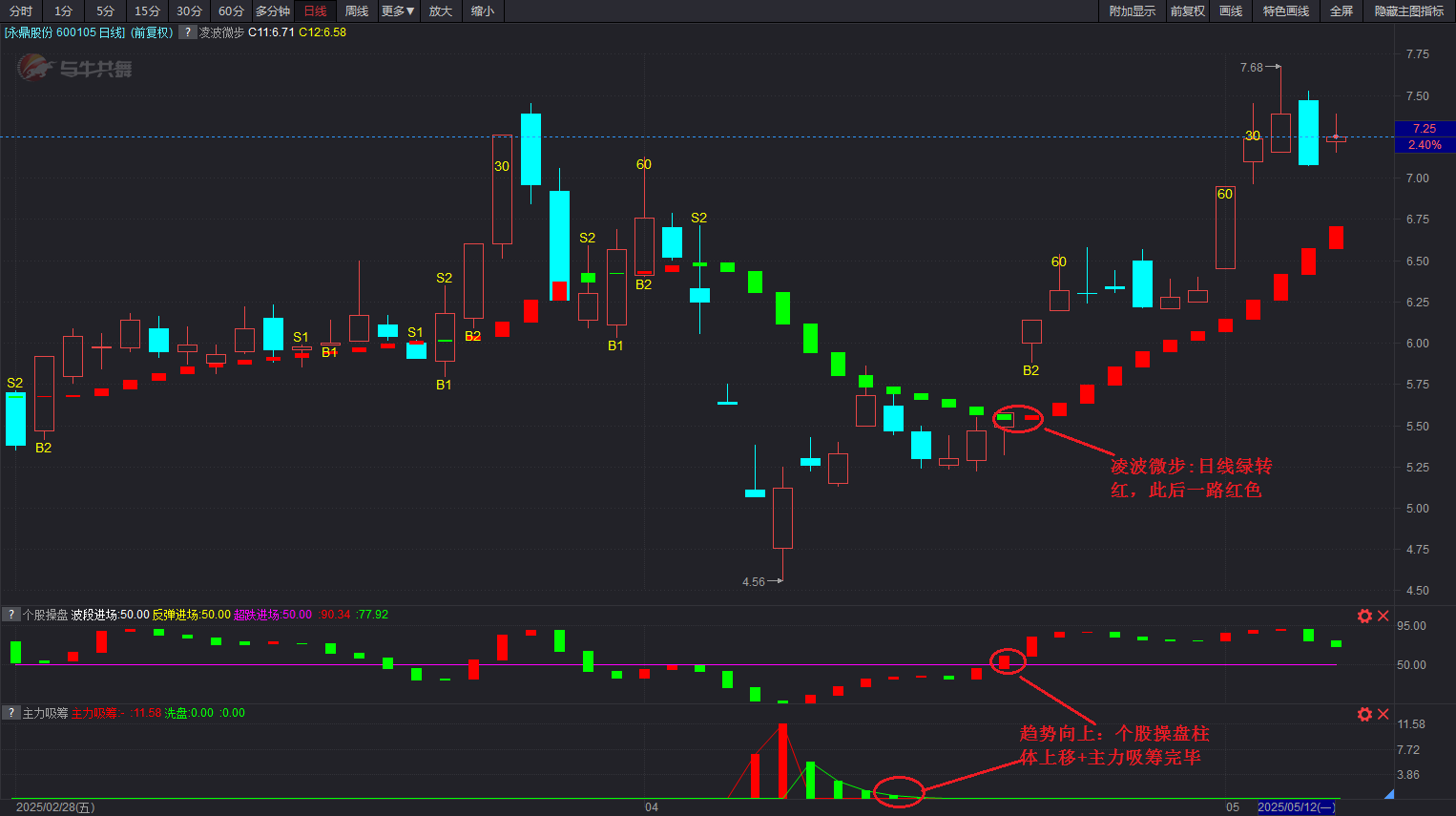Click the 05 month marker on time axis
Screen dimensions: 1456x816
point(1233,807)
